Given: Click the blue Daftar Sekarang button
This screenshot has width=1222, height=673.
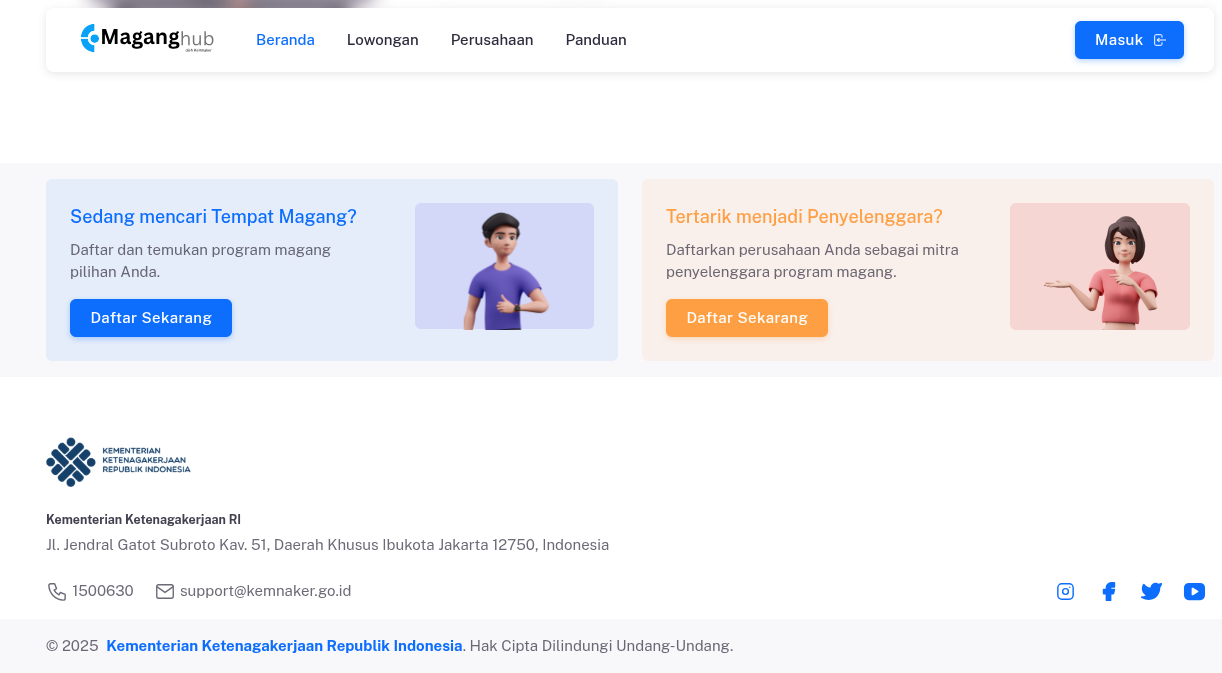Looking at the screenshot, I should pos(151,317).
